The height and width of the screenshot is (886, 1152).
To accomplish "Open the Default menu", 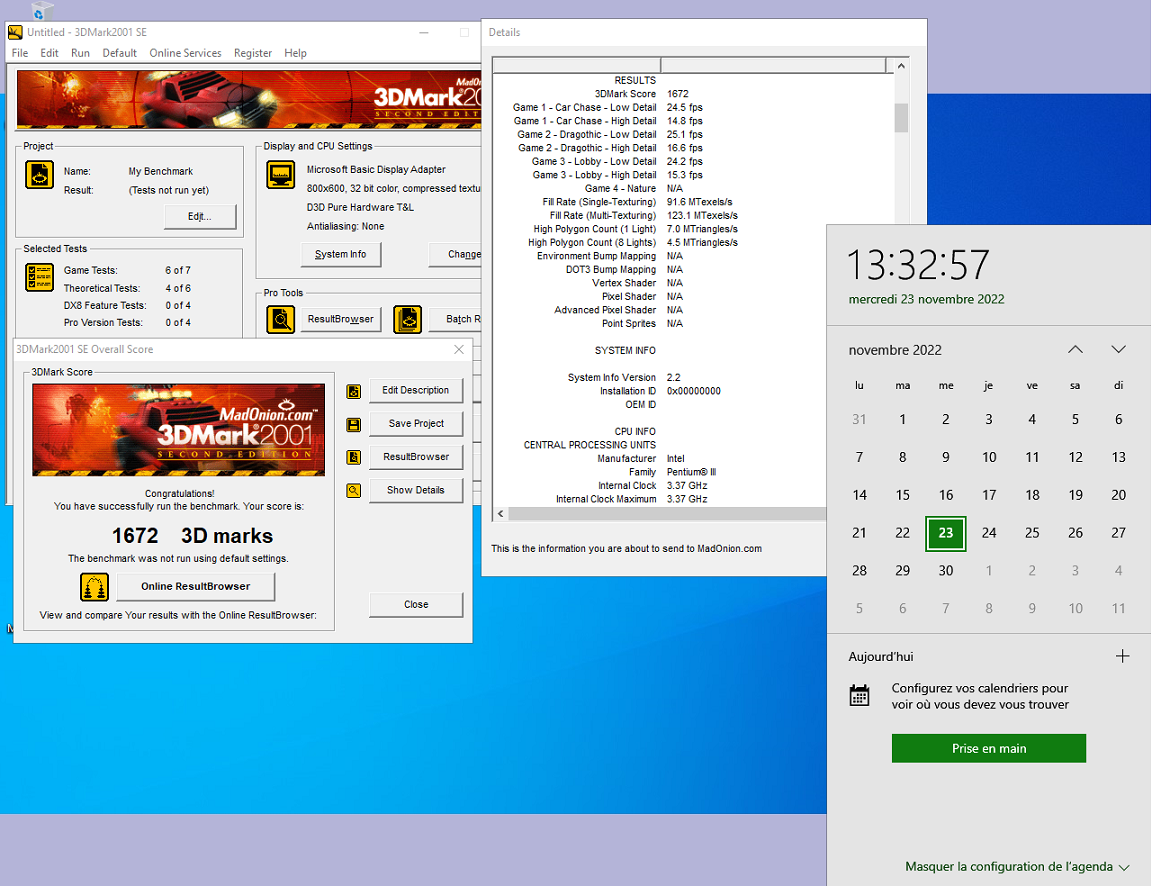I will [119, 53].
